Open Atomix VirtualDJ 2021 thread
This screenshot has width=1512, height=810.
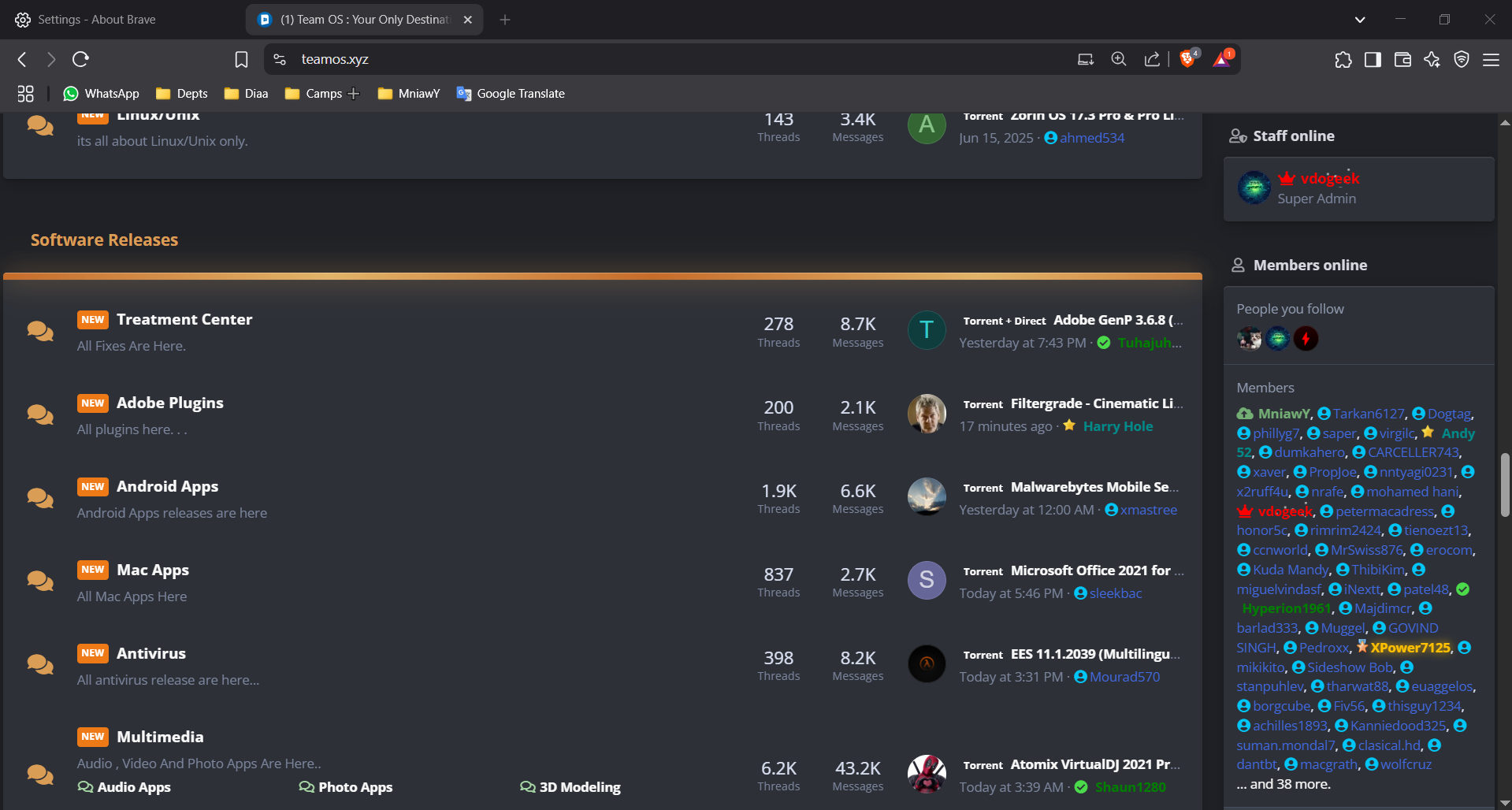1095,764
